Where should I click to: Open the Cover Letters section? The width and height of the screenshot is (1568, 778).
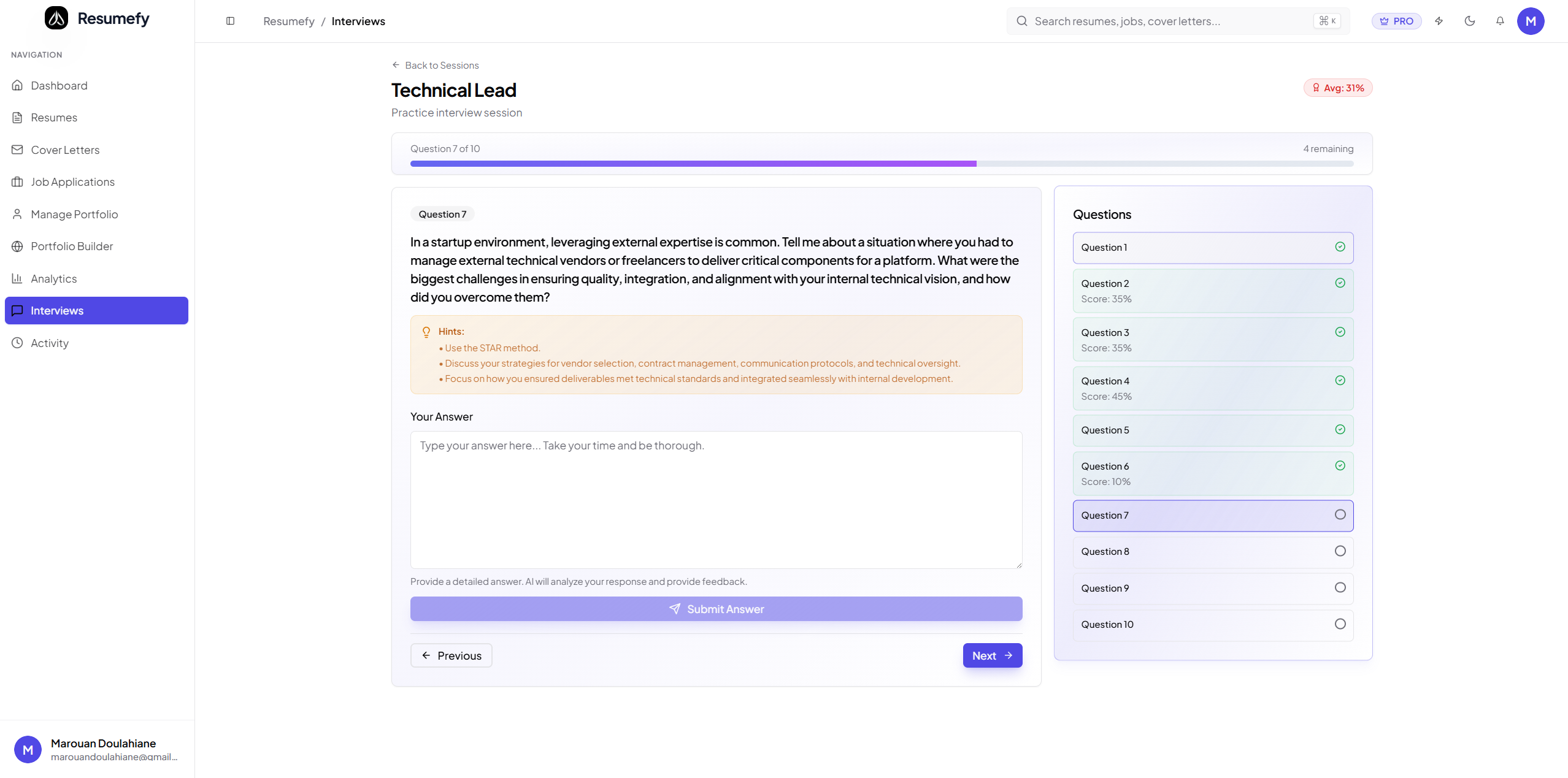point(65,150)
